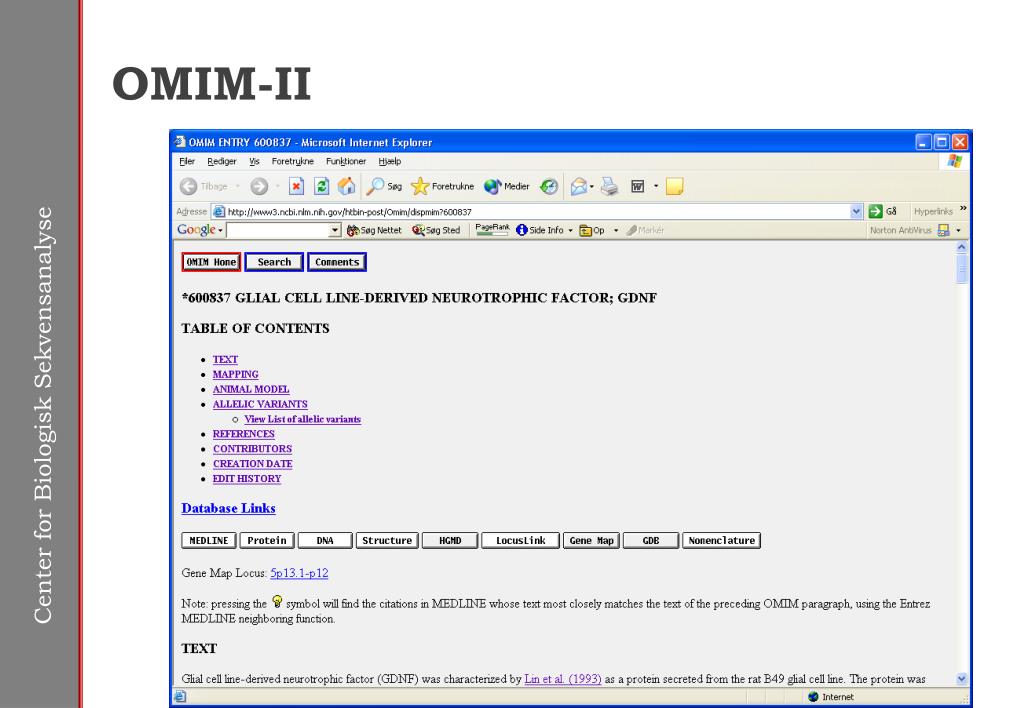This screenshot has height=708, width=1023.
Task: Open Media (Medier) globe icon
Action: click(492, 187)
